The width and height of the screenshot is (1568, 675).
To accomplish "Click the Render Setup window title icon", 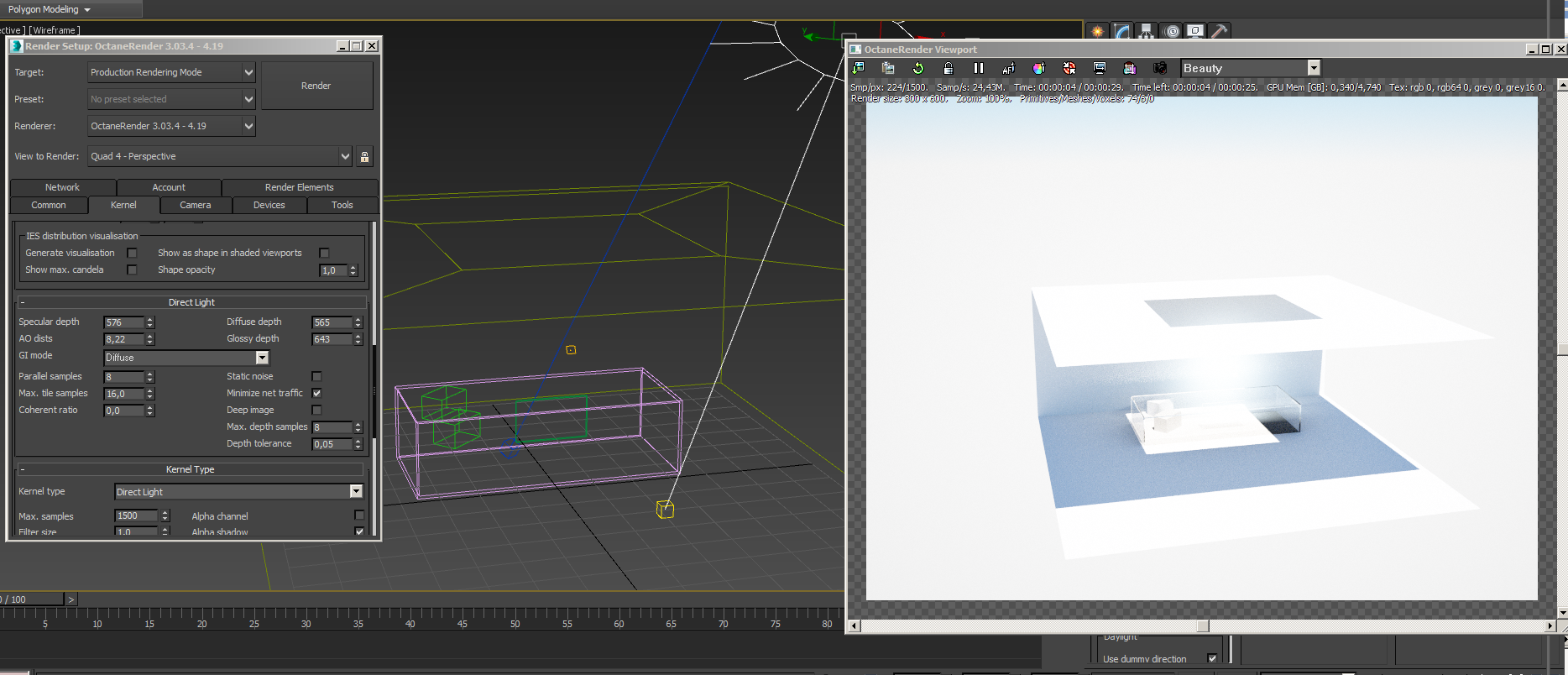I will pyautogui.click(x=17, y=46).
